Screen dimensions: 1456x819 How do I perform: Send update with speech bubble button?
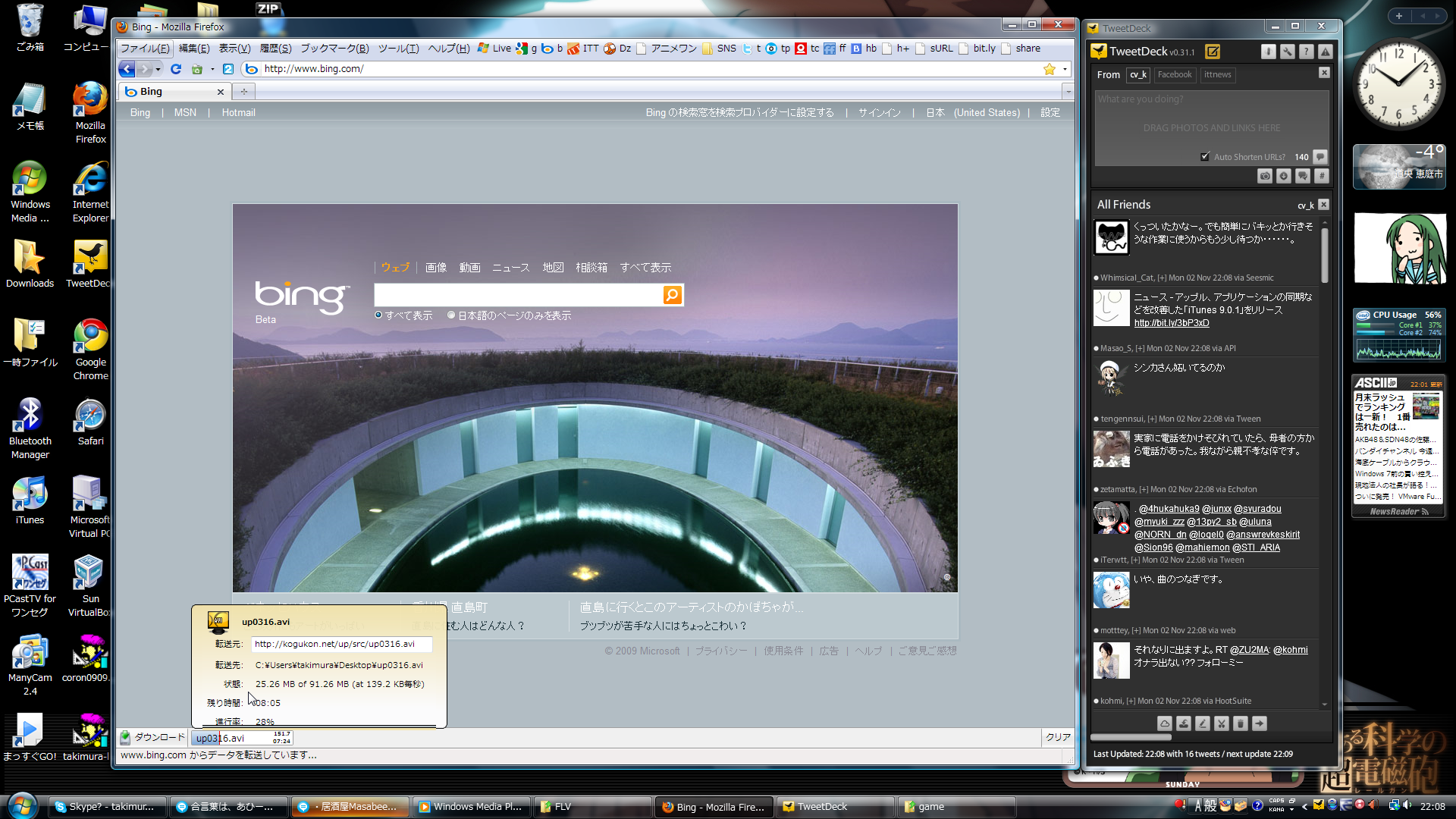point(1320,157)
